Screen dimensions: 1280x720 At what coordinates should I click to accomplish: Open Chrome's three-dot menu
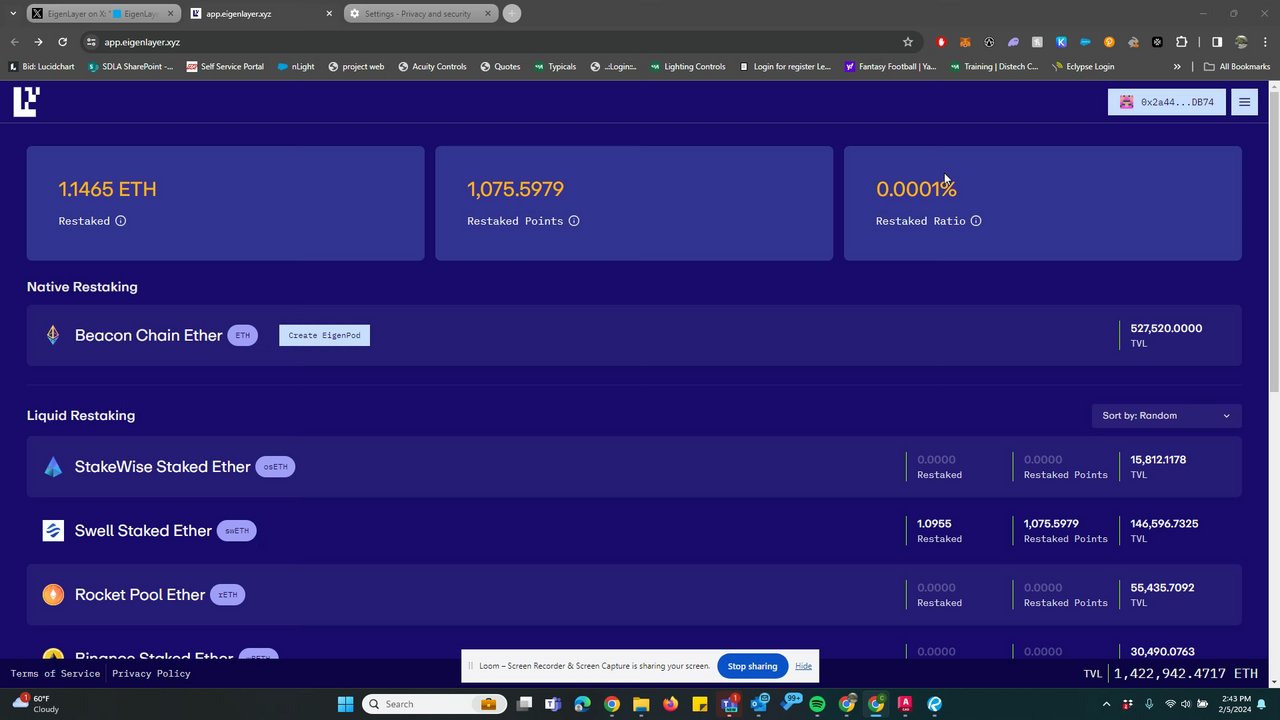[1265, 42]
